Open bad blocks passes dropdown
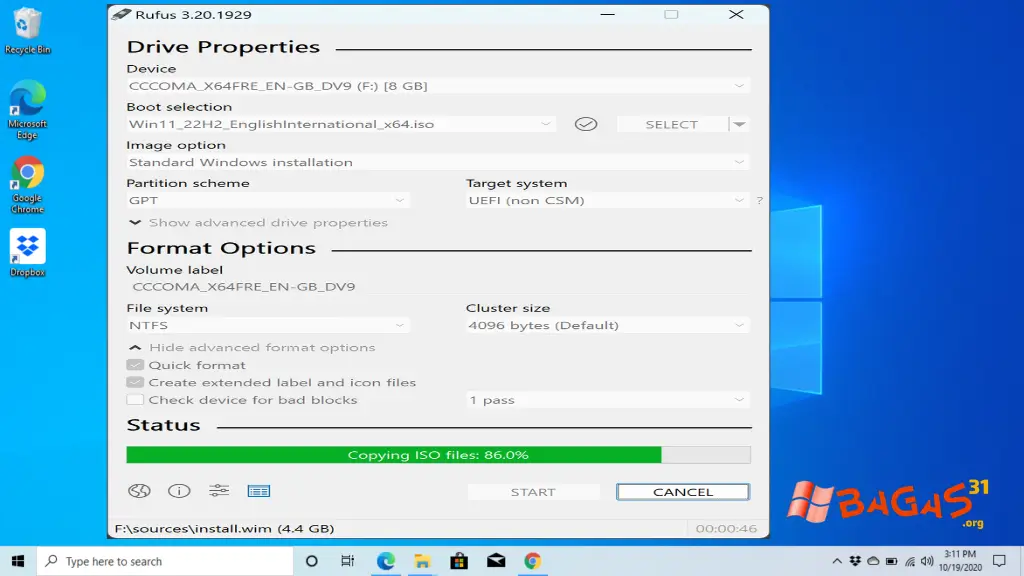The height and width of the screenshot is (576, 1024). pos(607,400)
